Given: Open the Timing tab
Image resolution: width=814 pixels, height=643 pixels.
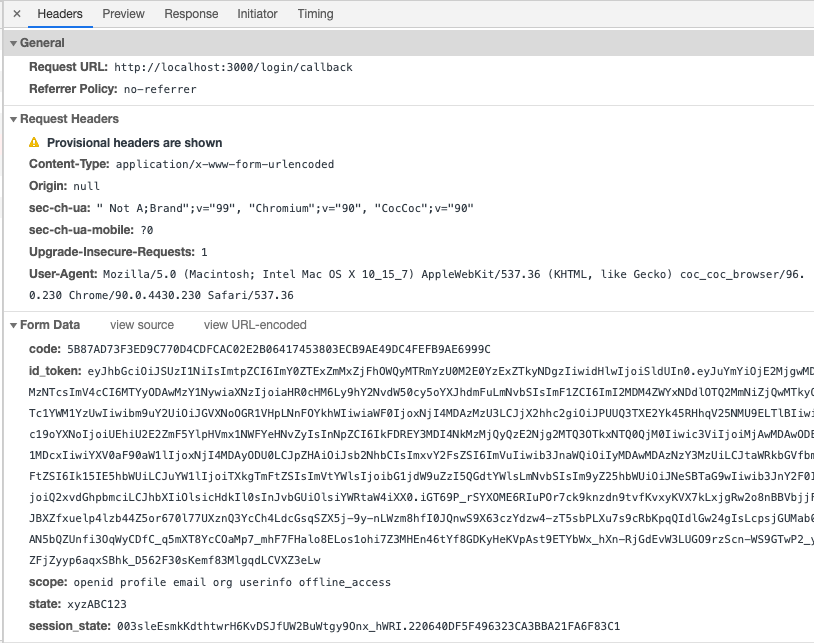Looking at the screenshot, I should tap(315, 14).
